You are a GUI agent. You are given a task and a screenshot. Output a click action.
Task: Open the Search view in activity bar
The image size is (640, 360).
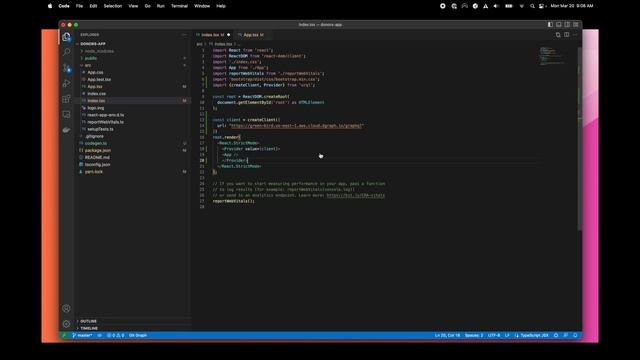point(66,52)
